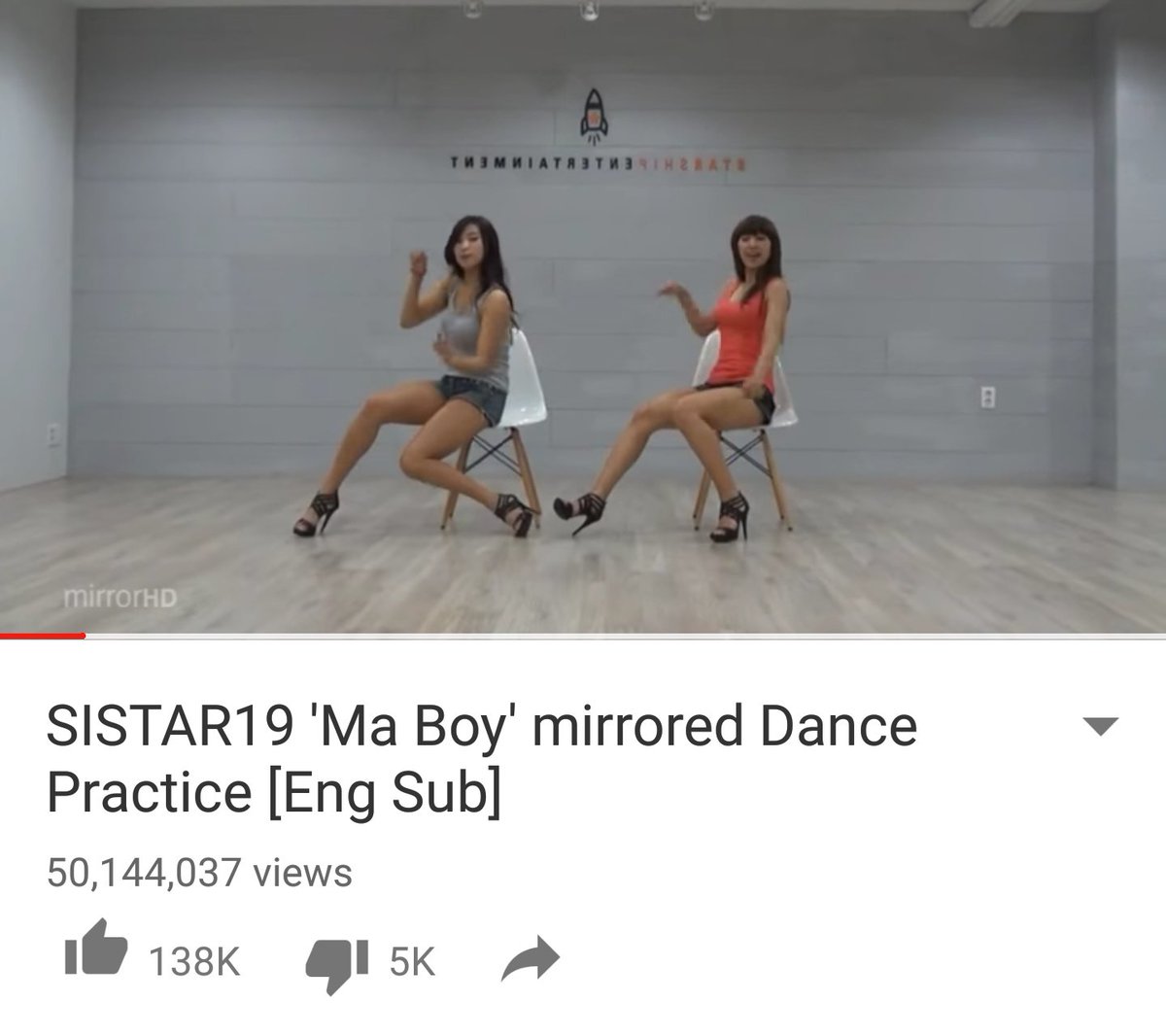This screenshot has width=1166, height=1036.
Task: Click the 5K dislike count
Action: [412, 962]
